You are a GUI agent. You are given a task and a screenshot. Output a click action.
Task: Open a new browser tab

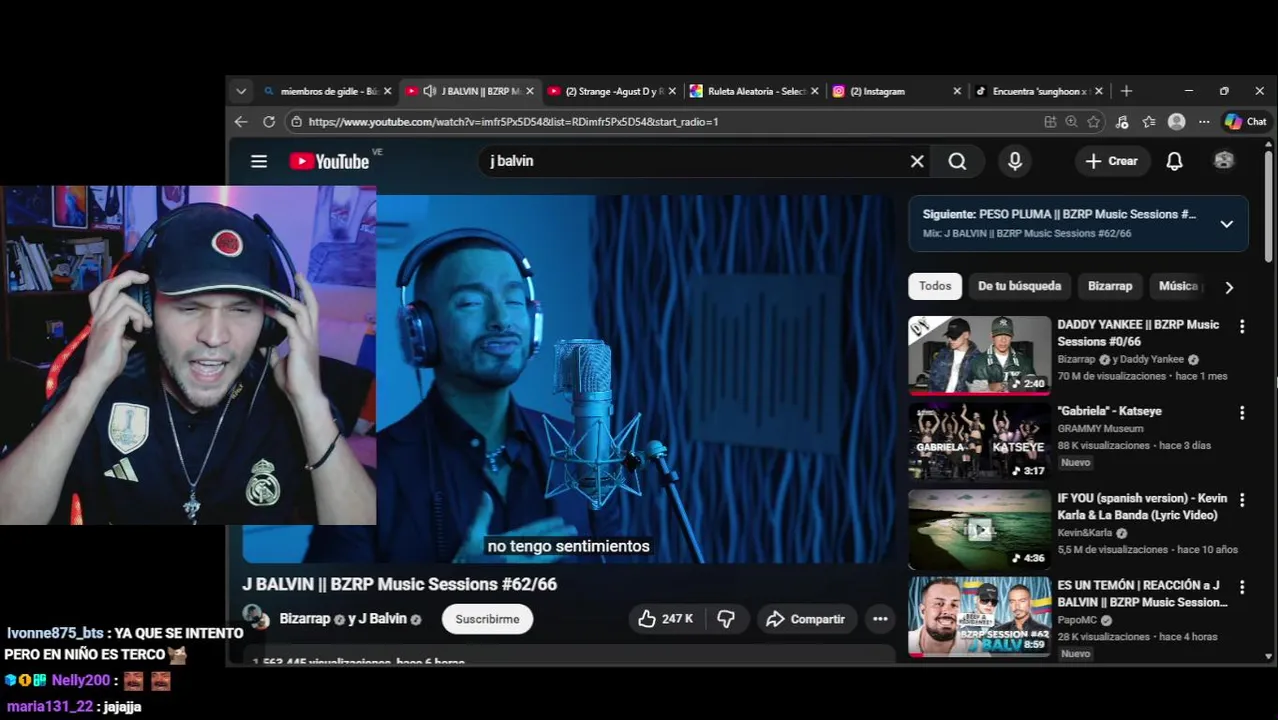(x=1126, y=91)
